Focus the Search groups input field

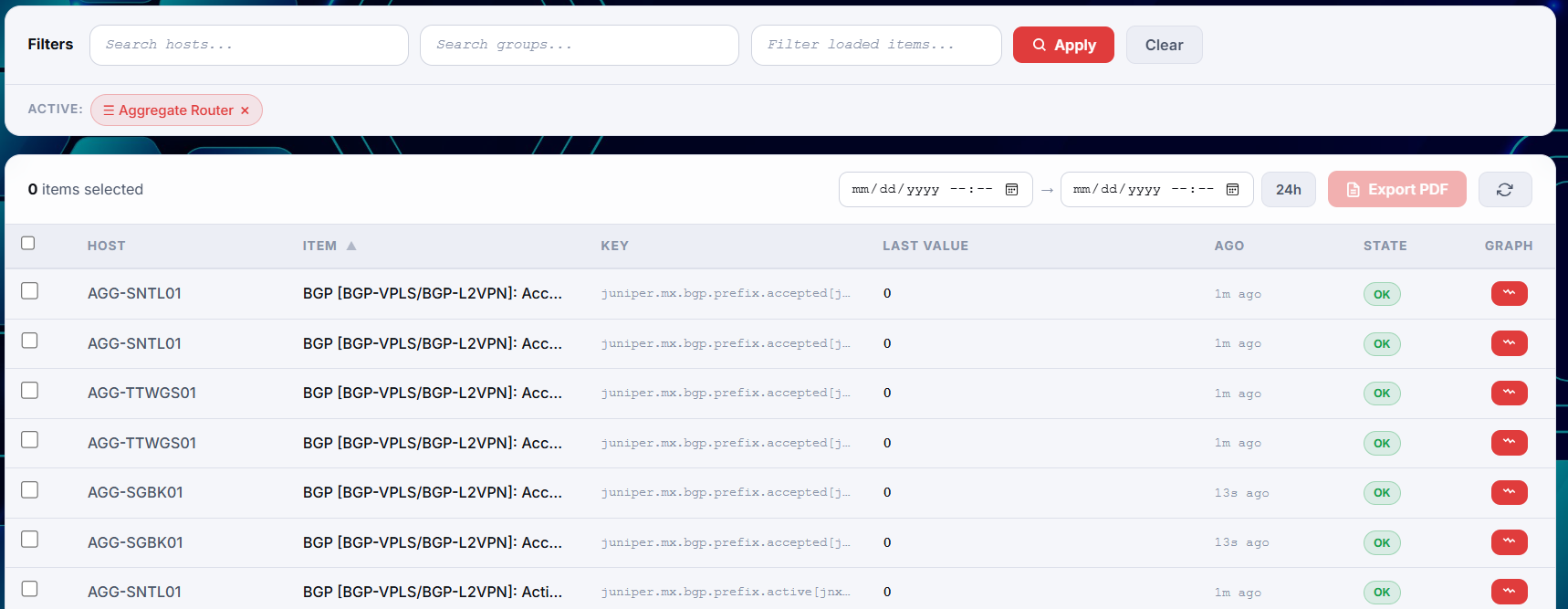point(580,45)
